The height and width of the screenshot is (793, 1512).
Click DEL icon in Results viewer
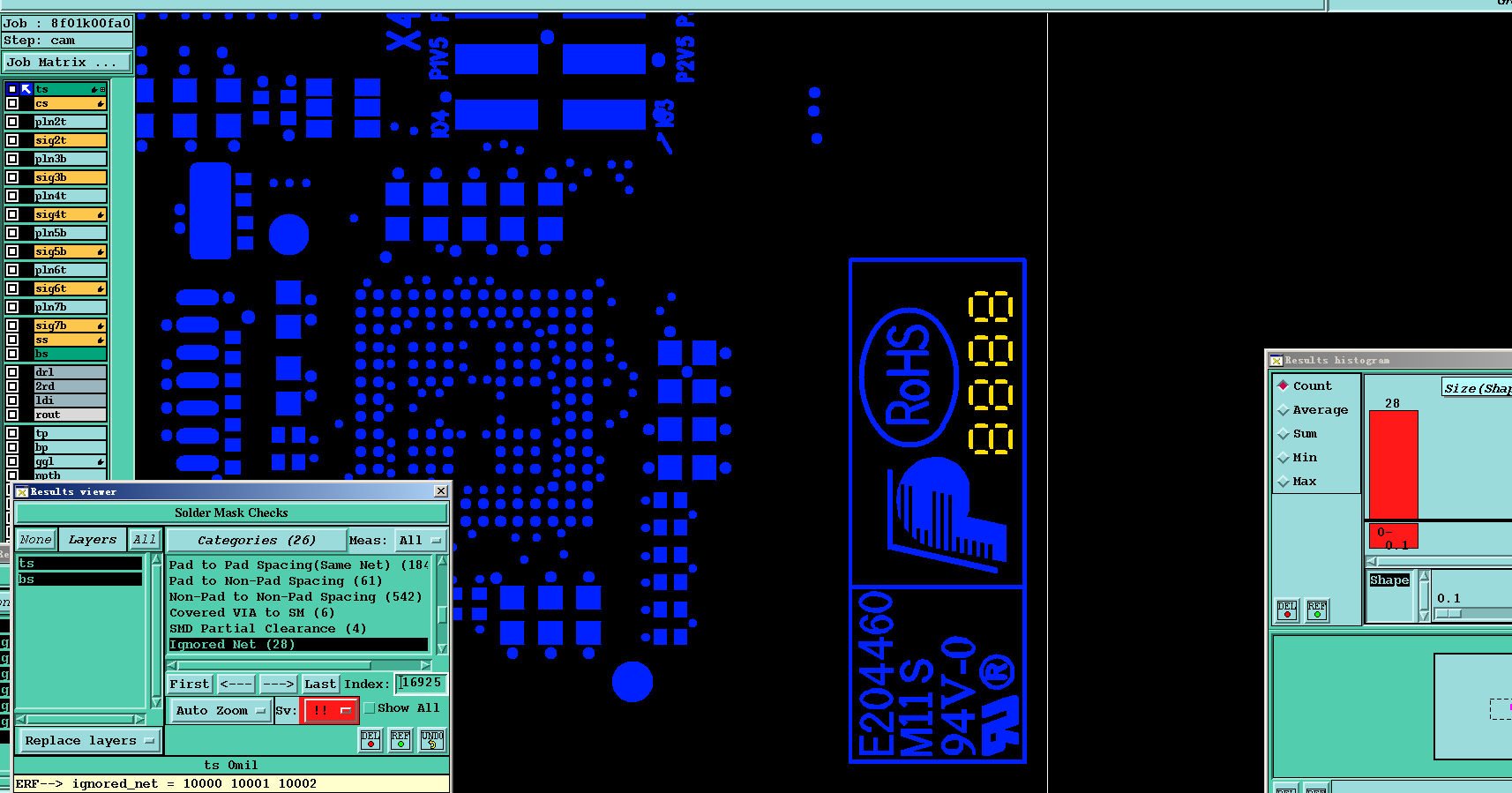tap(371, 740)
